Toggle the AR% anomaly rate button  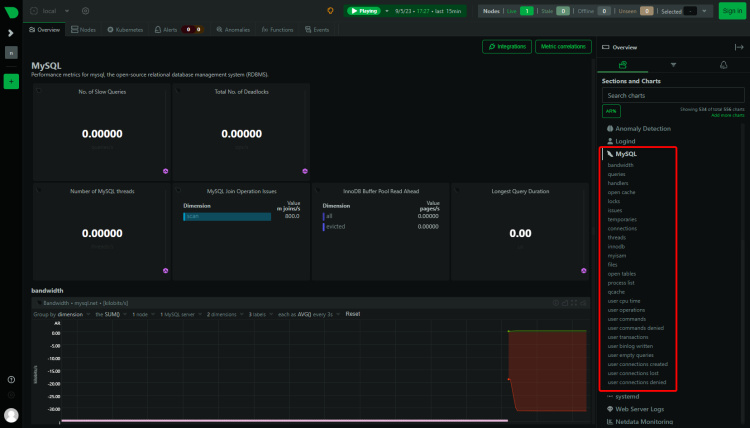612,111
